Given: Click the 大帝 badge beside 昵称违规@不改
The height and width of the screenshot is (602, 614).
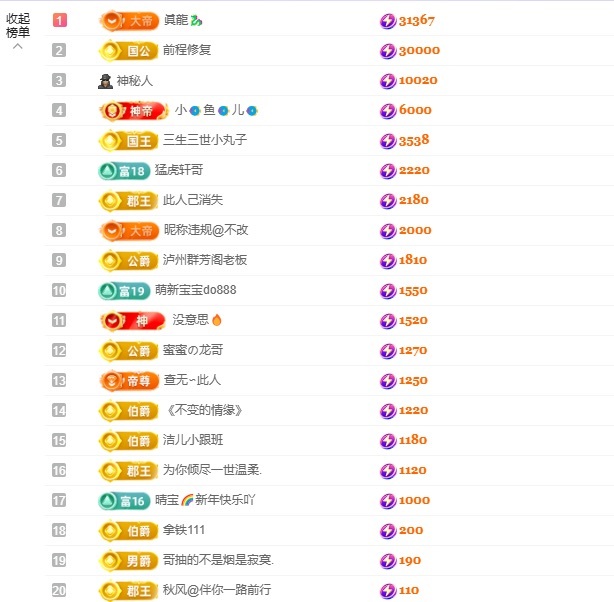Looking at the screenshot, I should tap(129, 231).
